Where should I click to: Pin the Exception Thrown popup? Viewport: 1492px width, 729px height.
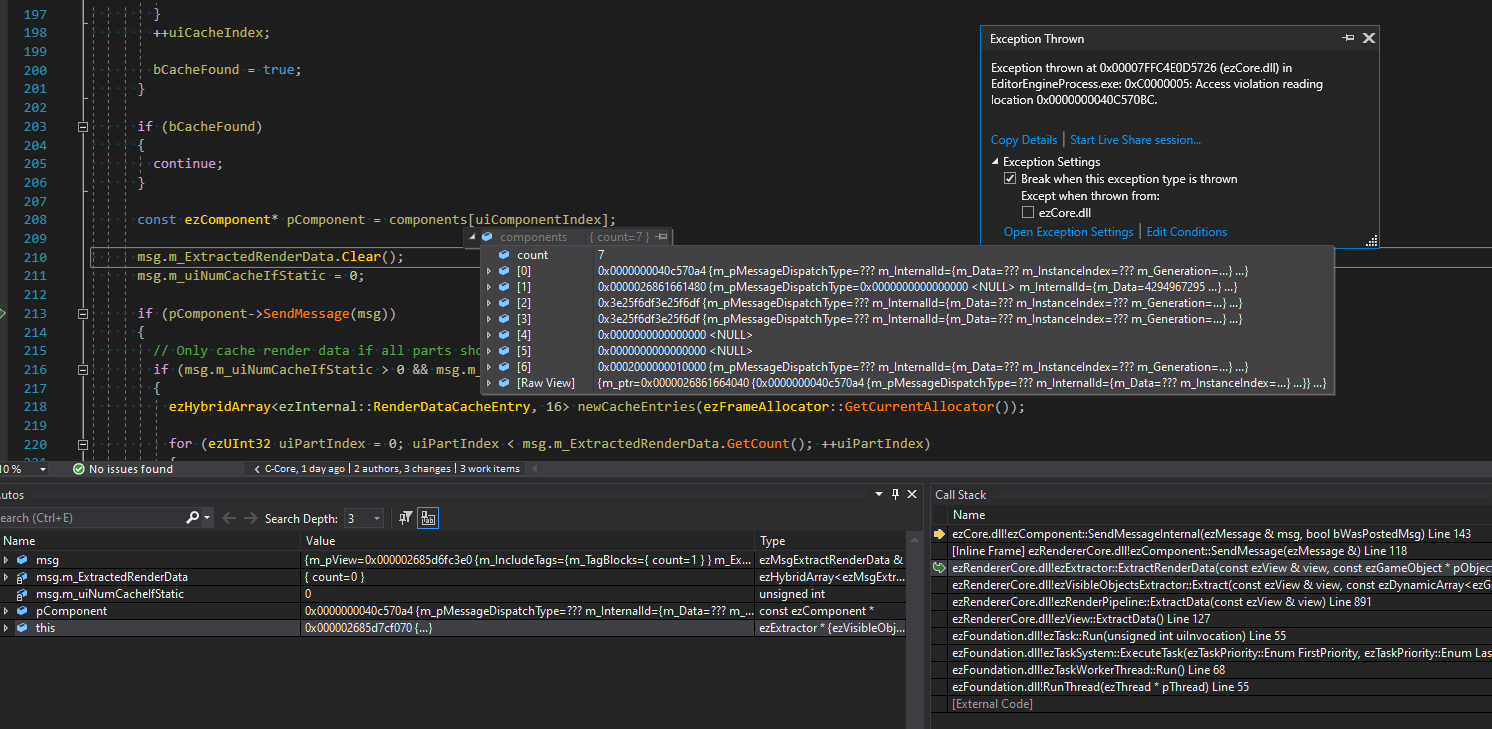[x=1348, y=37]
